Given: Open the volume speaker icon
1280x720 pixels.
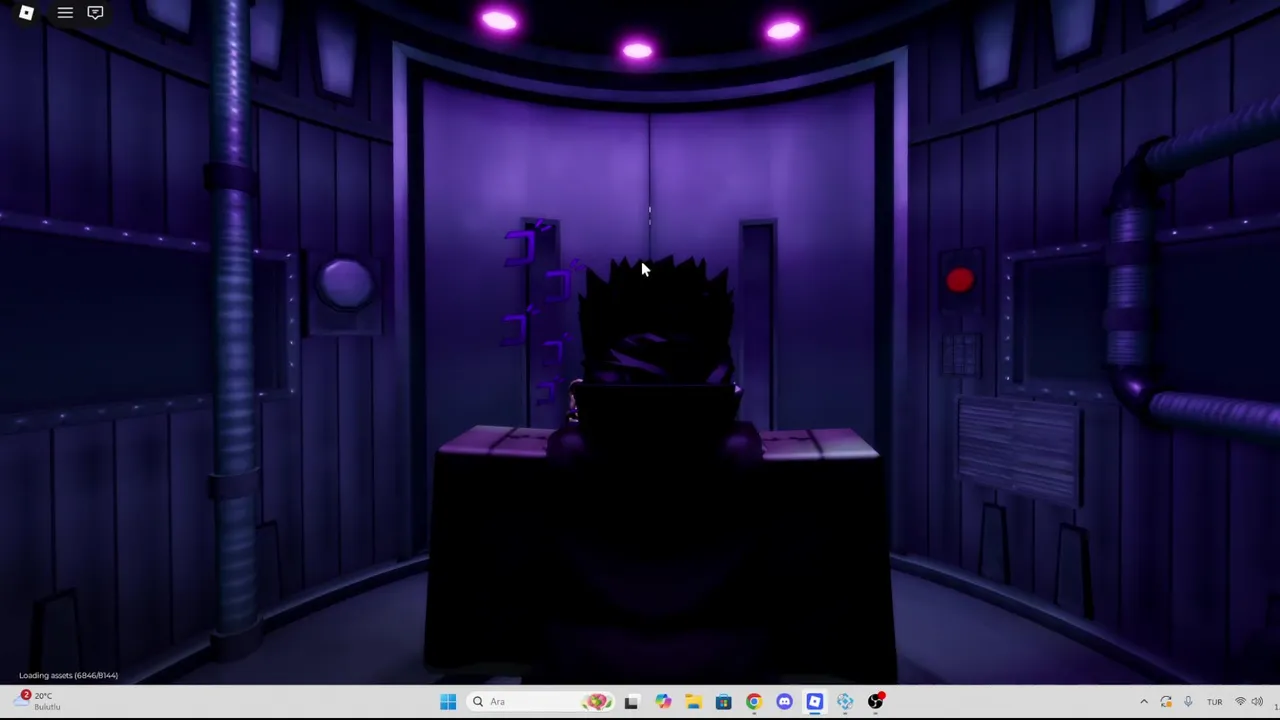Looking at the screenshot, I should [x=1257, y=702].
